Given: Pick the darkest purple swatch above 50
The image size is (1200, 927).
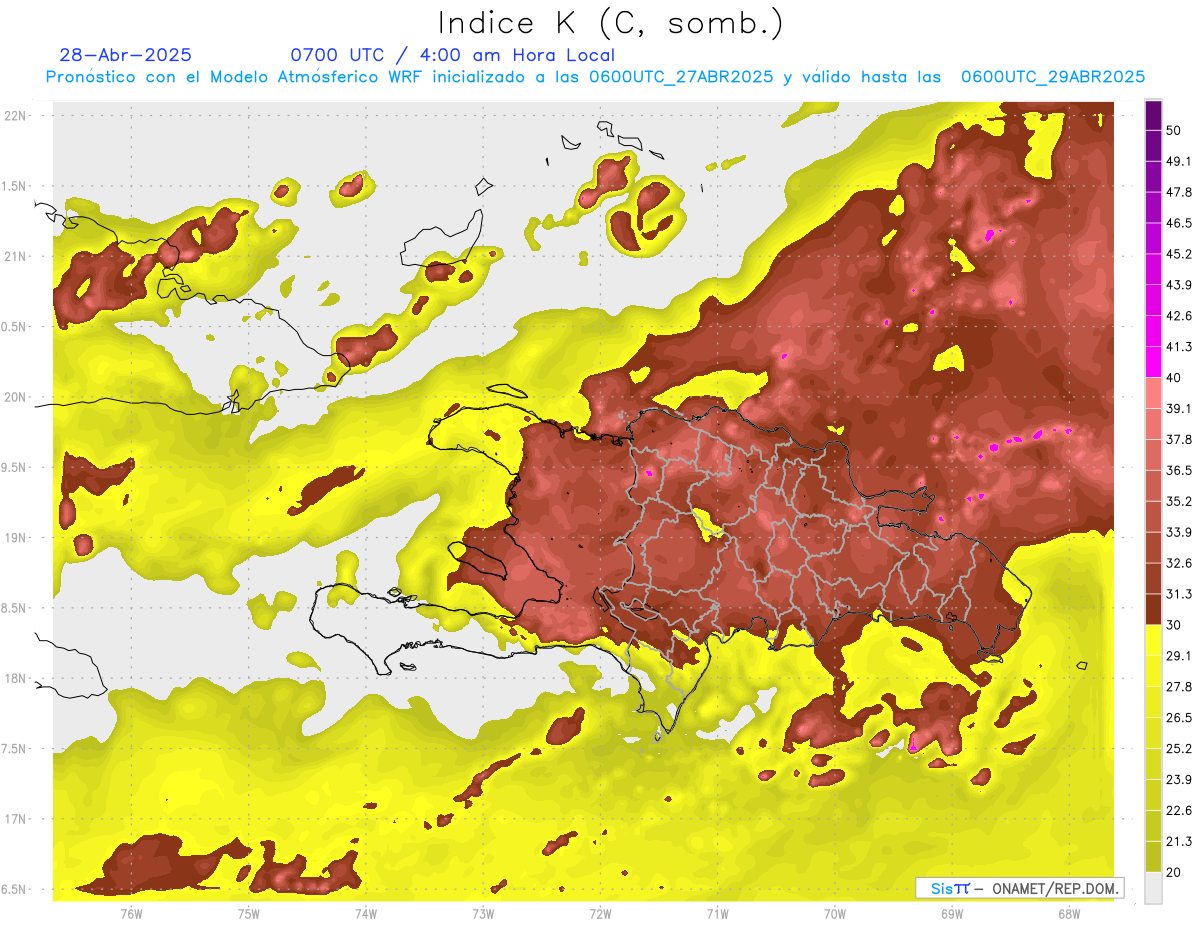Looking at the screenshot, I should click(1153, 116).
